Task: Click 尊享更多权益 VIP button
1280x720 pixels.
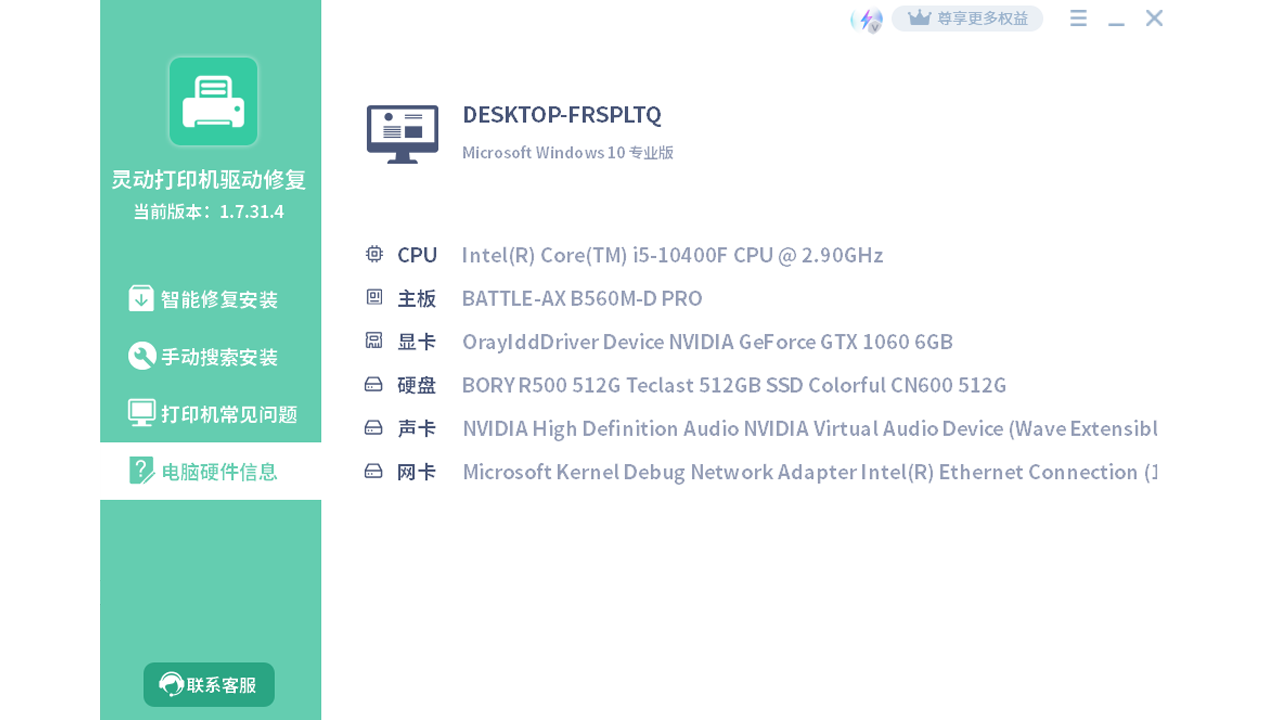Action: pos(967,18)
